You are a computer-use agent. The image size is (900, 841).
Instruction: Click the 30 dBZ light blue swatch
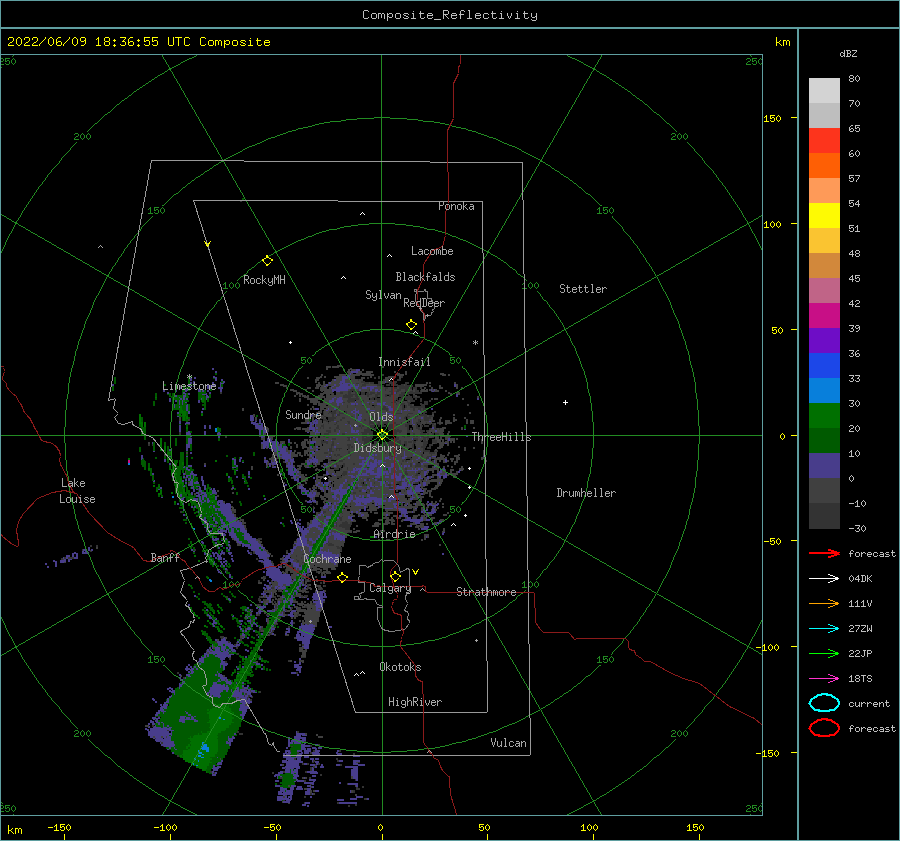tap(824, 390)
